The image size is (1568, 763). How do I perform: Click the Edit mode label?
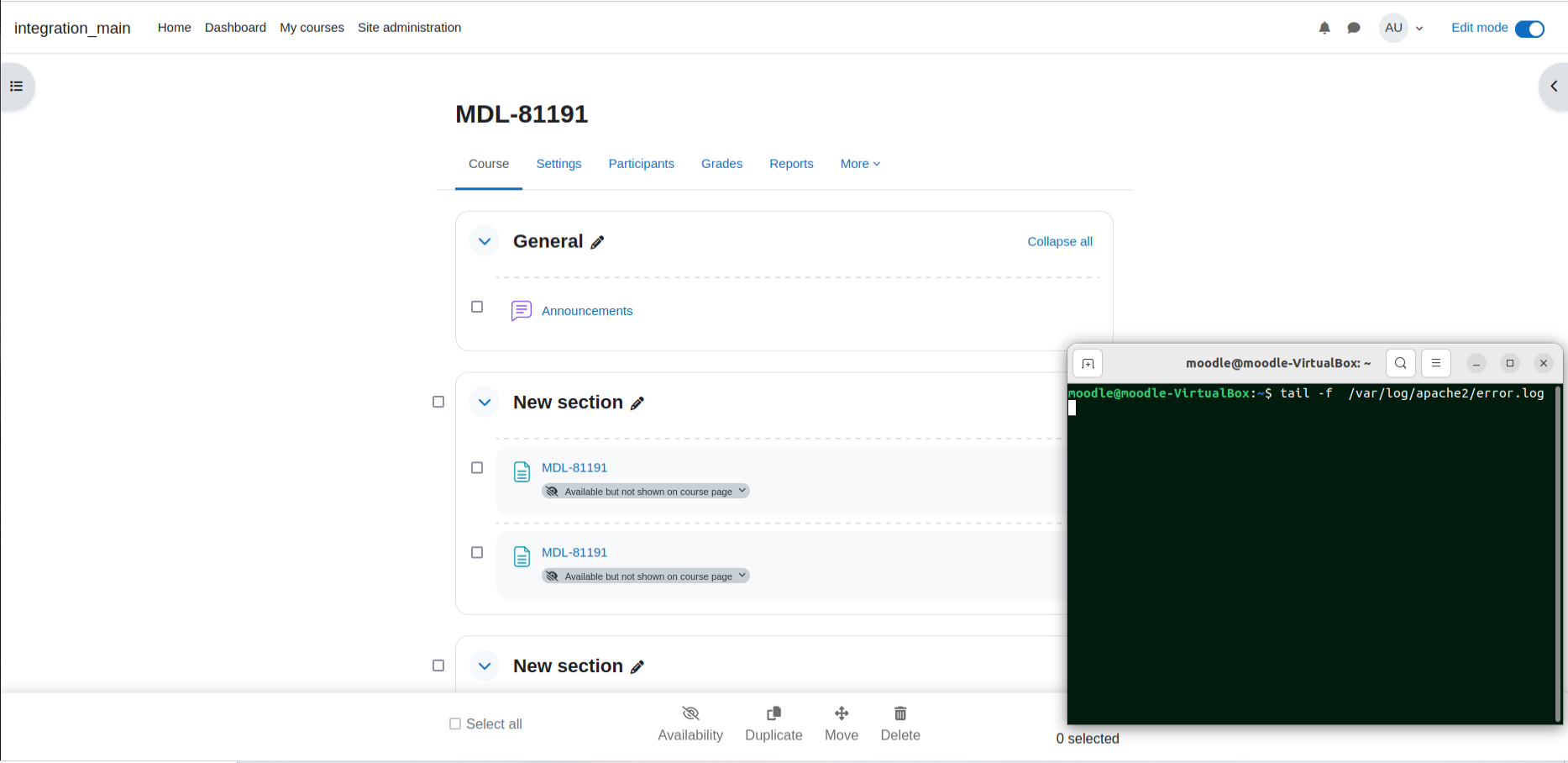1479,28
